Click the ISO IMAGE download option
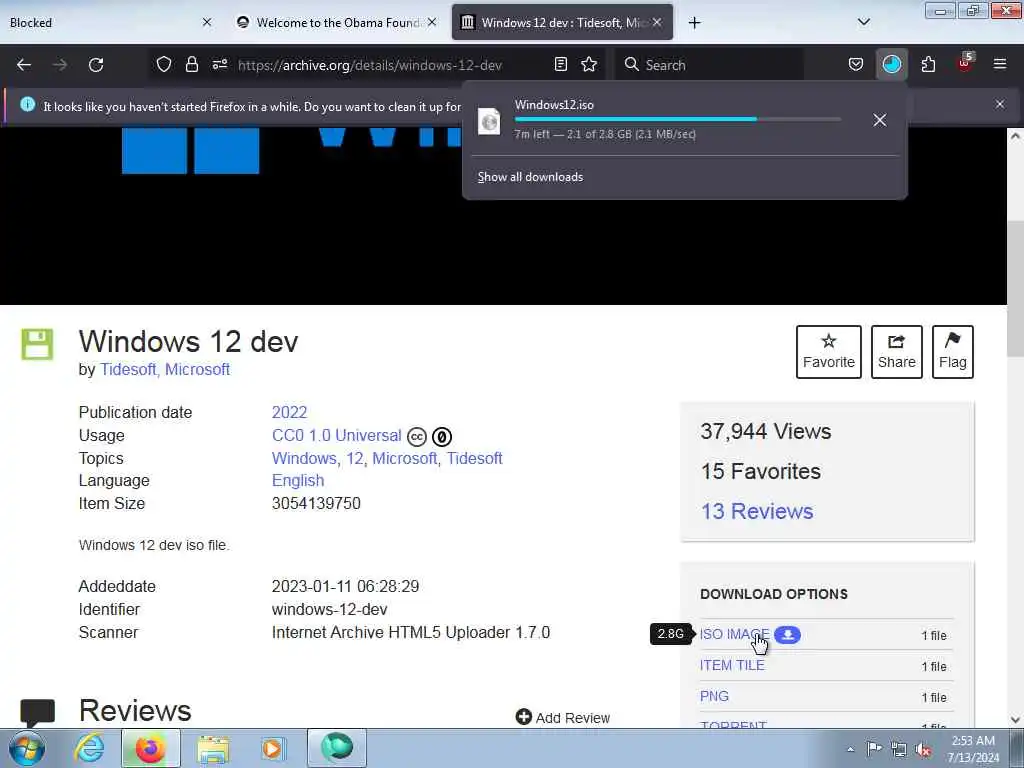This screenshot has height=768, width=1024. [x=734, y=634]
